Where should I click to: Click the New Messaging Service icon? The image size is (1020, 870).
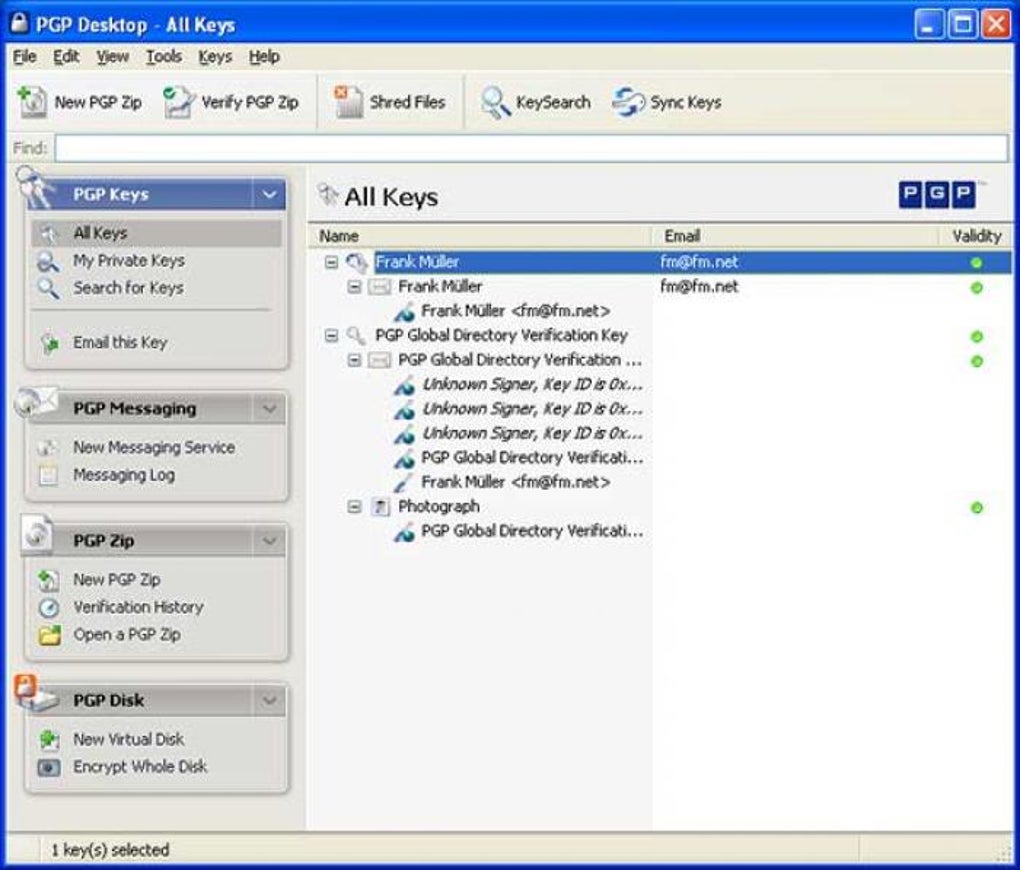pyautogui.click(x=48, y=448)
